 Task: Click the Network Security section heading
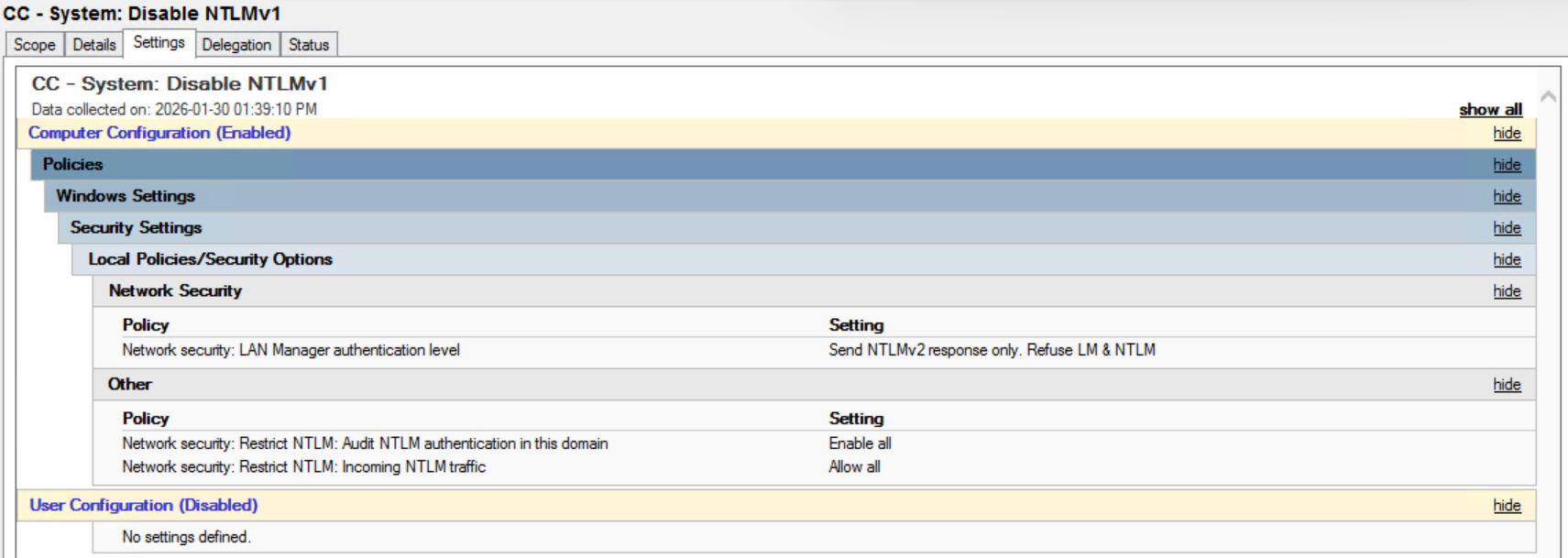point(175,290)
